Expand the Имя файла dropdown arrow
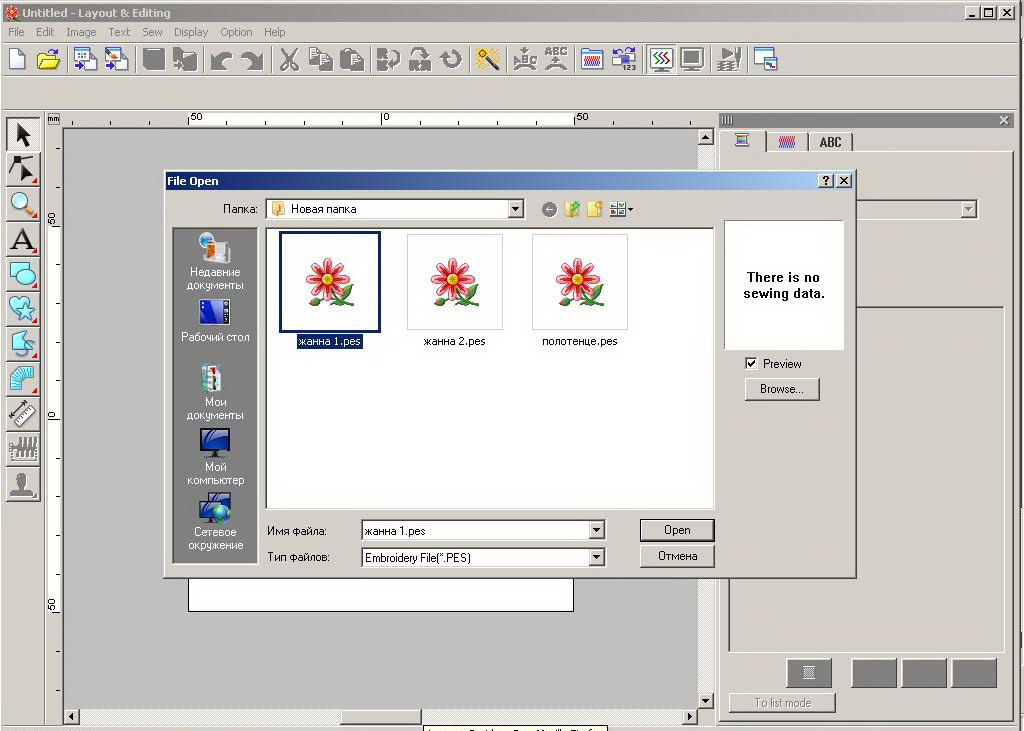Viewport: 1024px width, 731px height. 596,531
